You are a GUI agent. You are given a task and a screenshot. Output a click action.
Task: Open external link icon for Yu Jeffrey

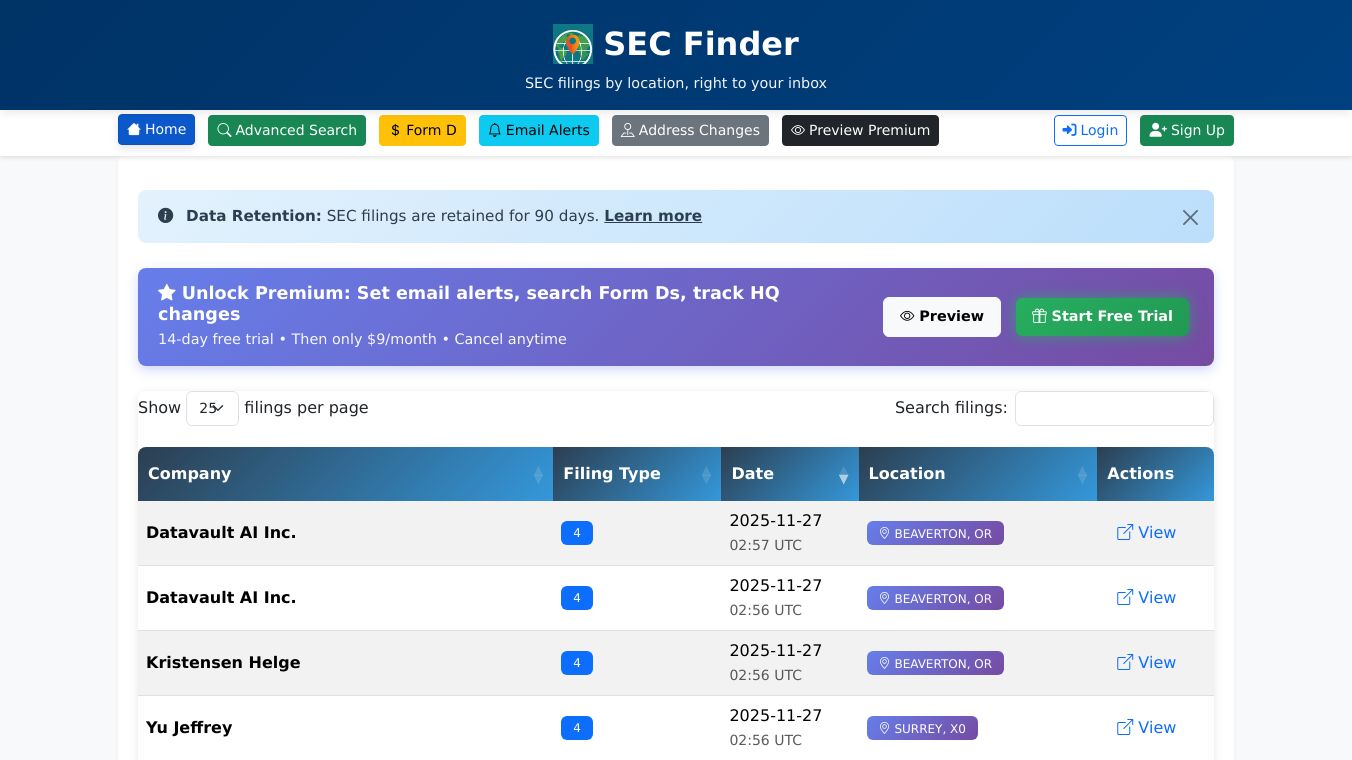tap(1125, 728)
